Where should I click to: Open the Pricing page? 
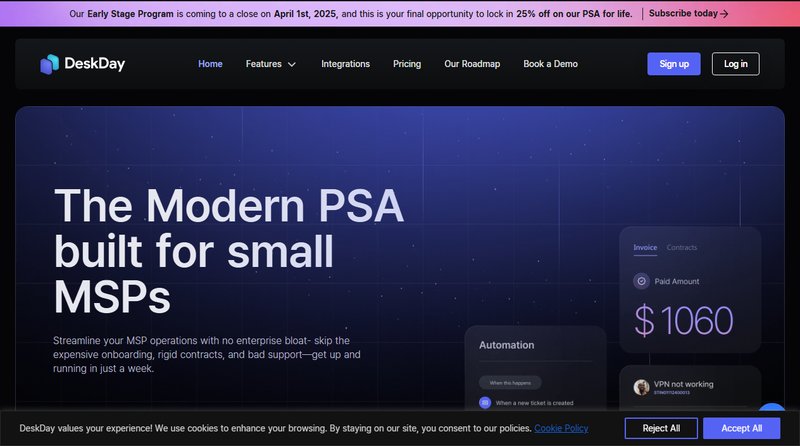coord(407,64)
